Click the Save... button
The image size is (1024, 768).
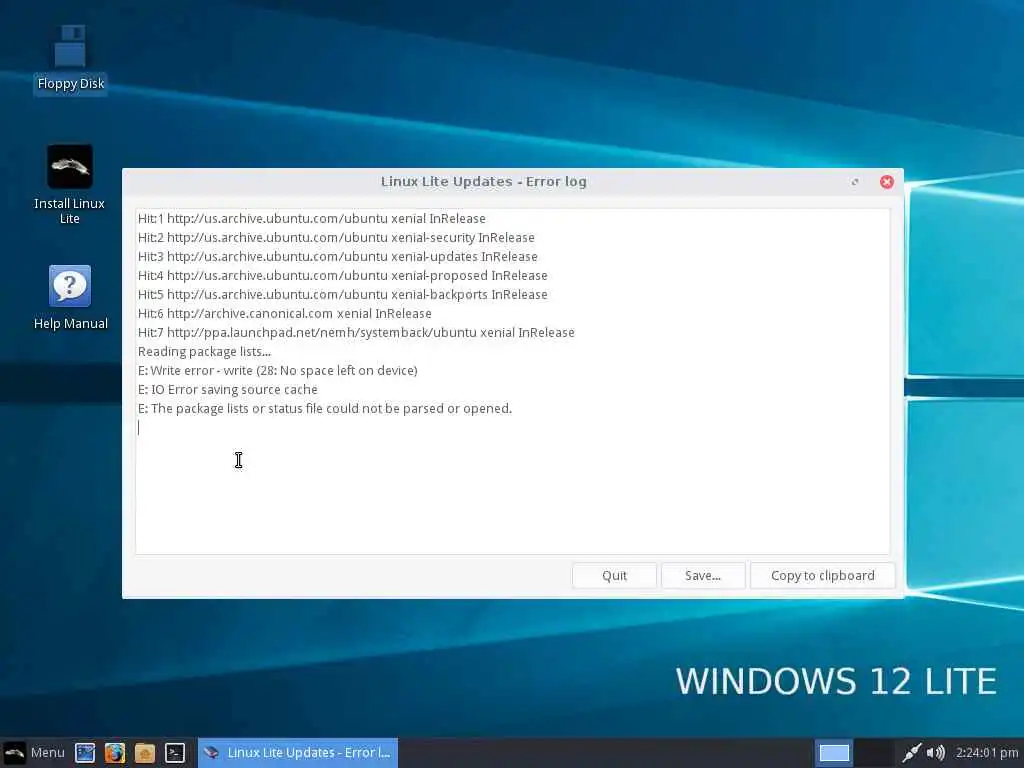pos(703,575)
